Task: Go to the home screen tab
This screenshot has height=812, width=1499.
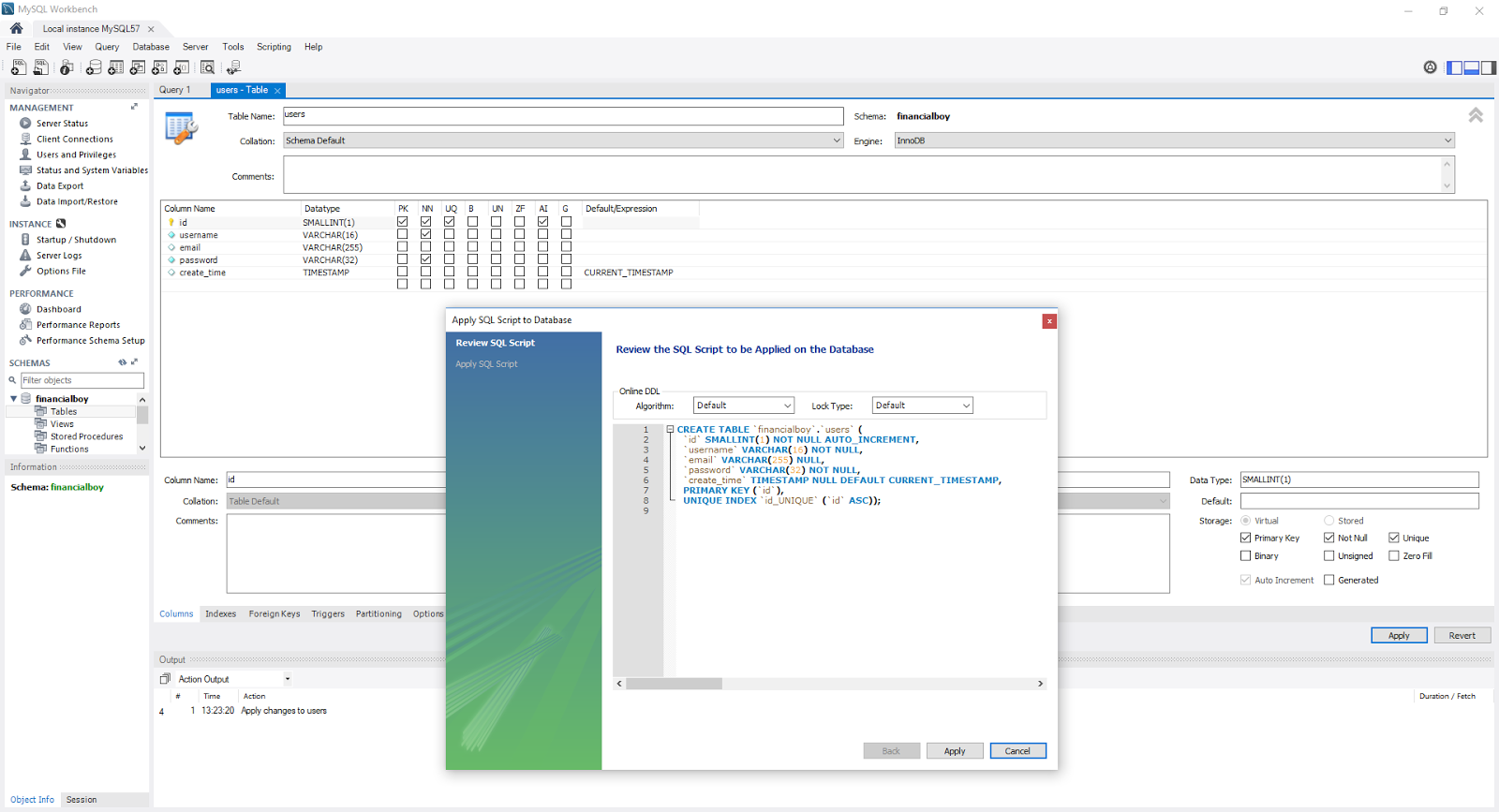Action: [16, 28]
